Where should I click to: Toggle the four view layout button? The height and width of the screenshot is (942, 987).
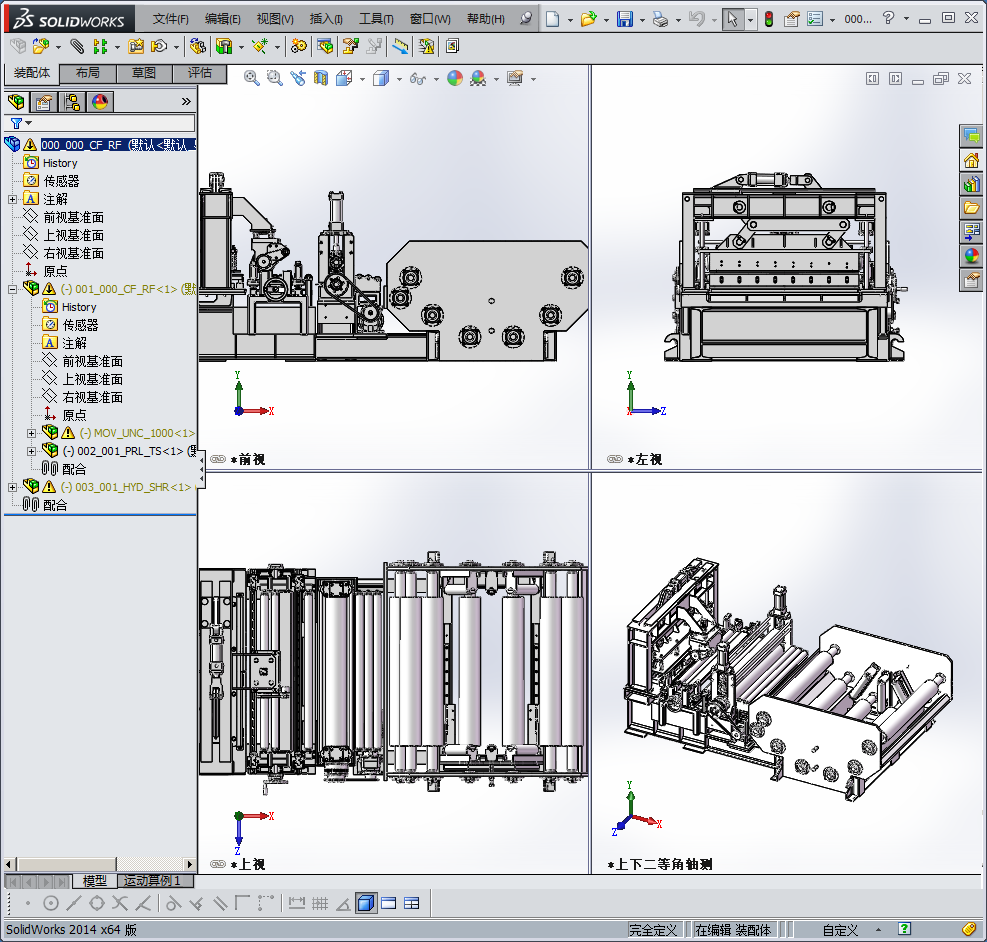411,903
